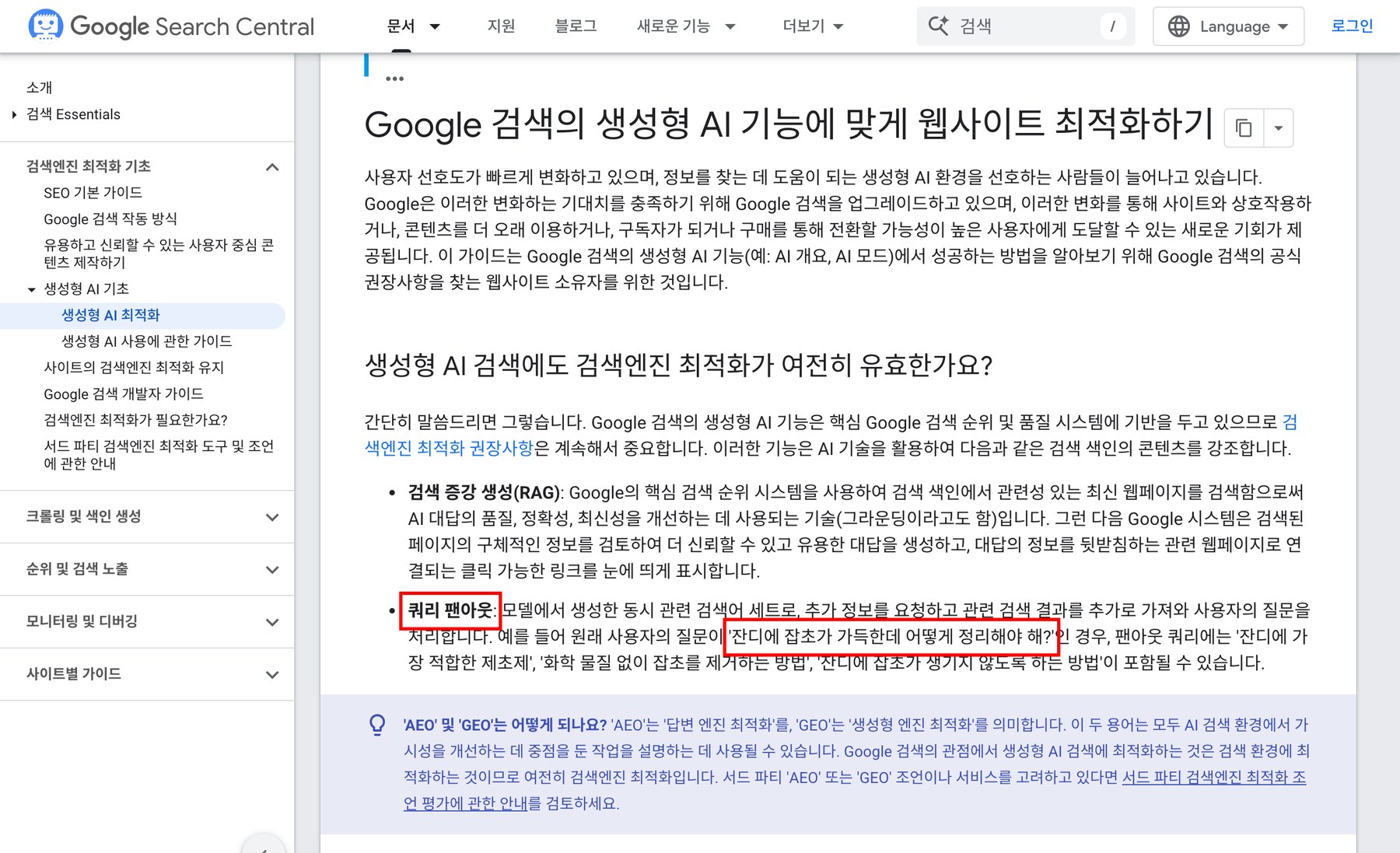Open Google 검색 개발자 가이드 page
This screenshot has height=853, width=1400.
pyautogui.click(x=124, y=394)
